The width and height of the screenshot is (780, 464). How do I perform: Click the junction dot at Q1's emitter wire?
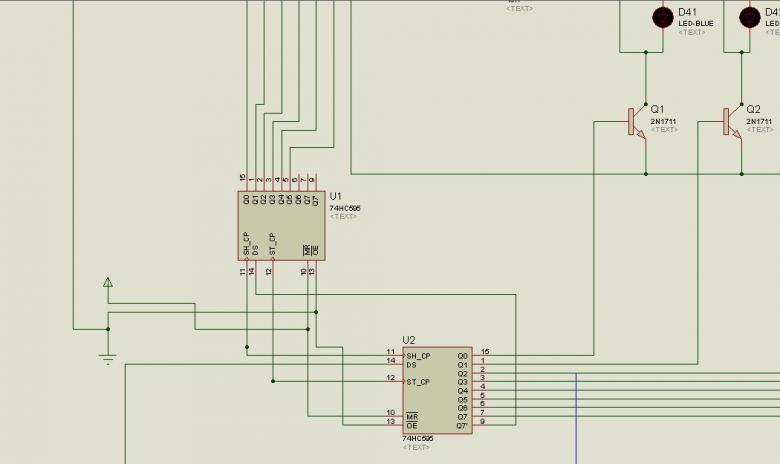point(646,174)
